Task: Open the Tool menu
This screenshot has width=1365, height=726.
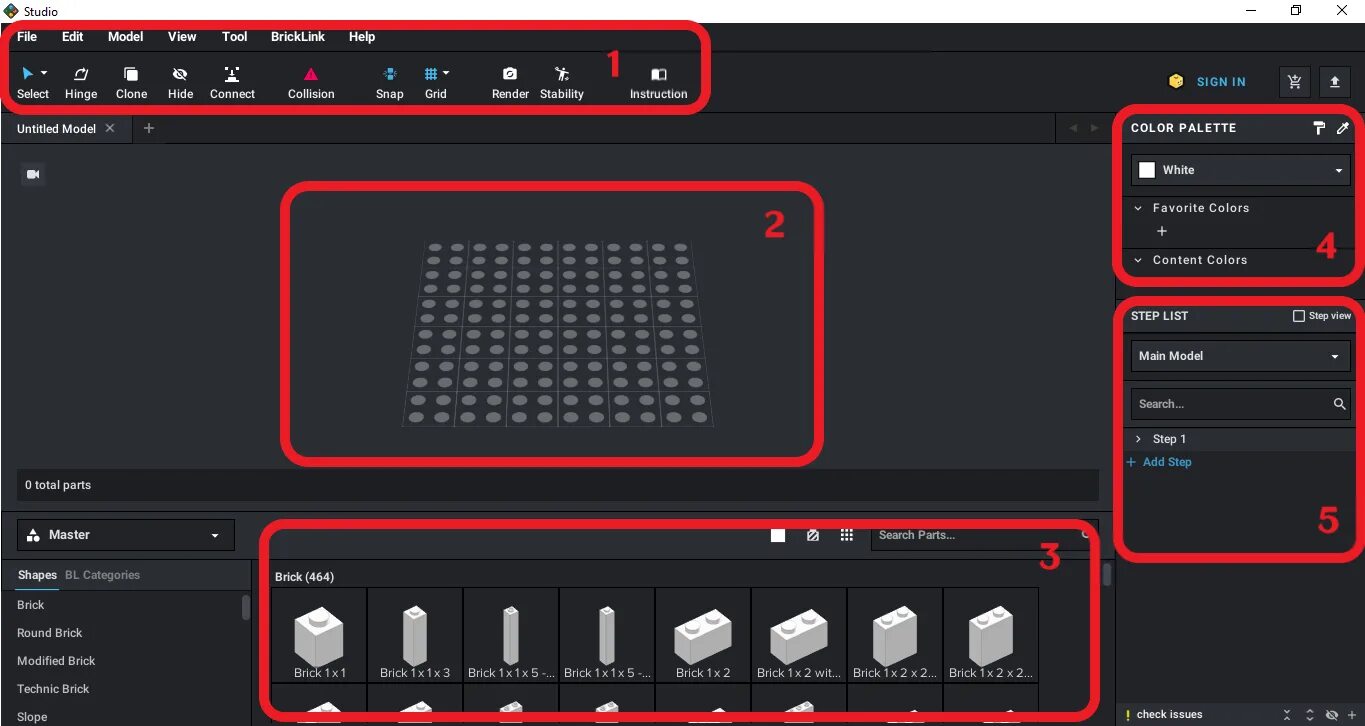Action: [x=235, y=37]
